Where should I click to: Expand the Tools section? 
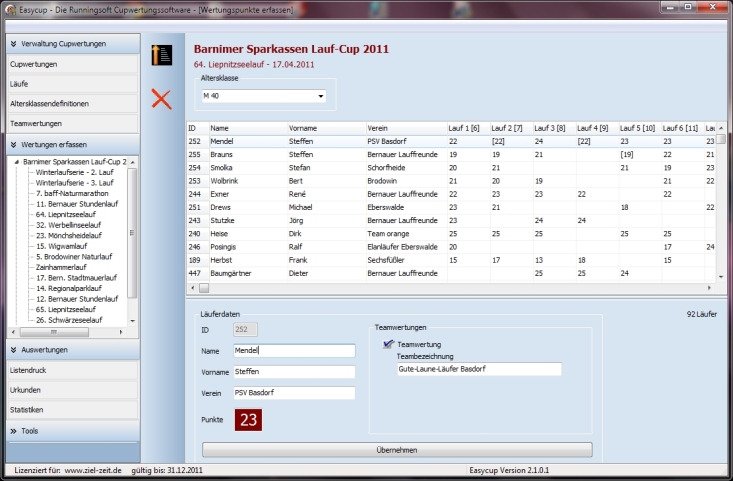(12, 431)
